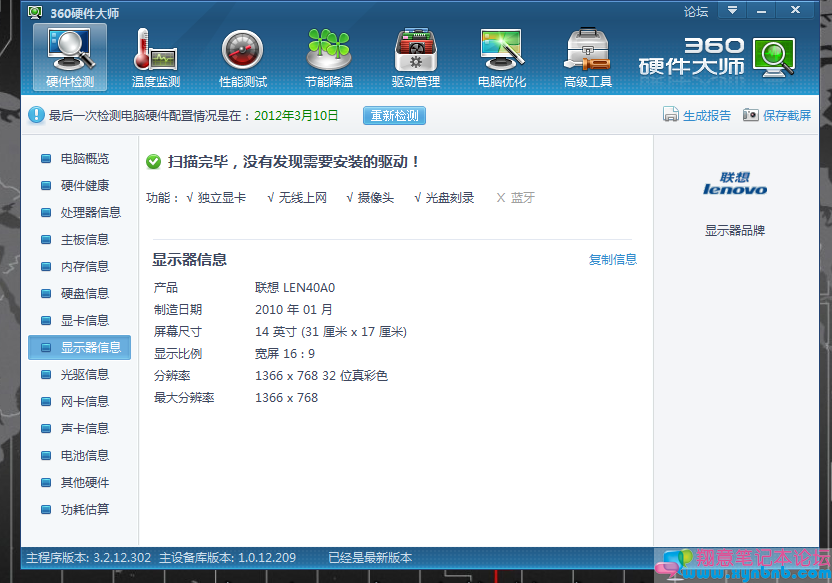Click 保存截屏 to save a screenshot
Image resolution: width=832 pixels, height=583 pixels.
787,115
